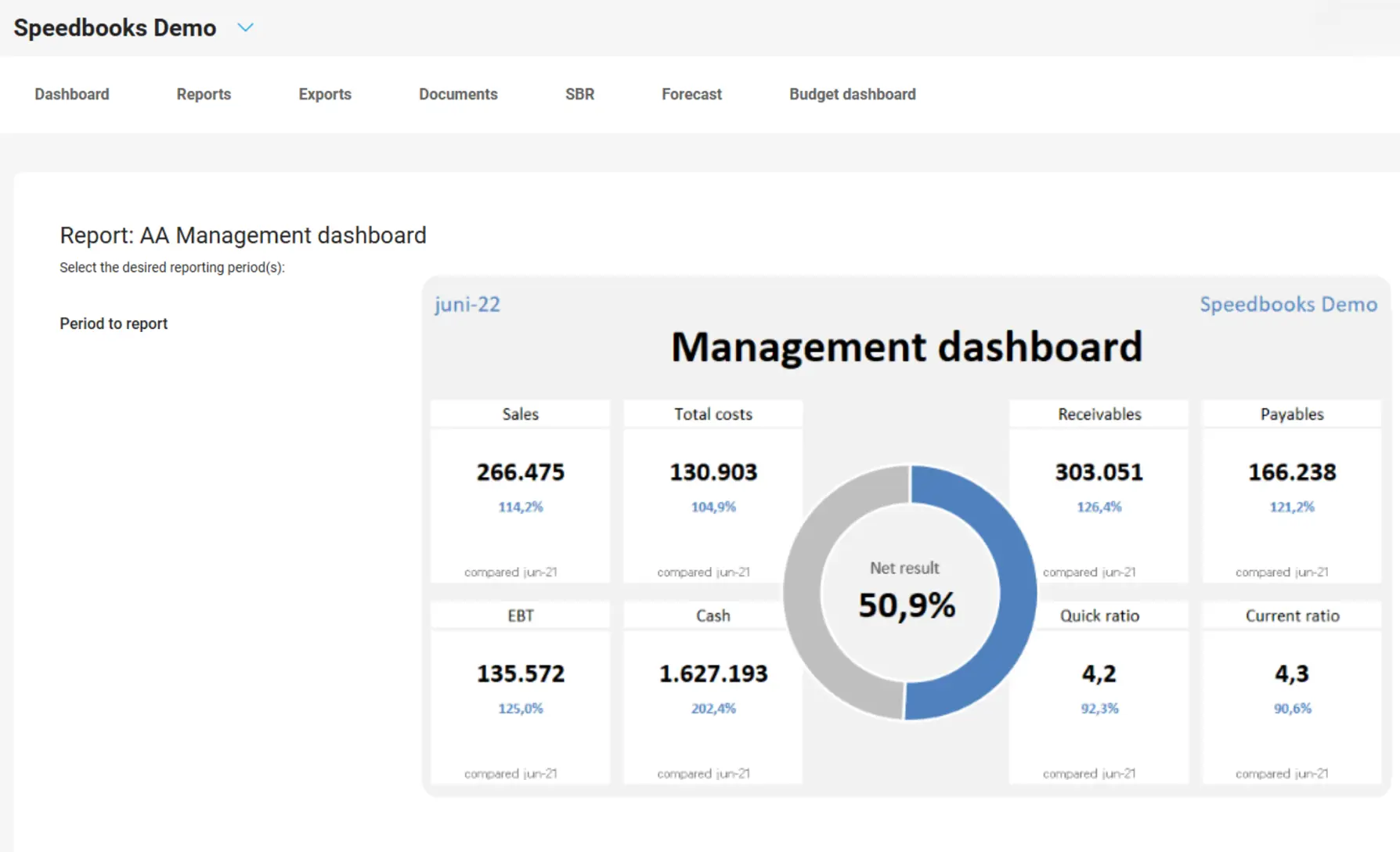Click the Quick ratio card header
The image size is (1400, 852).
tap(1099, 616)
